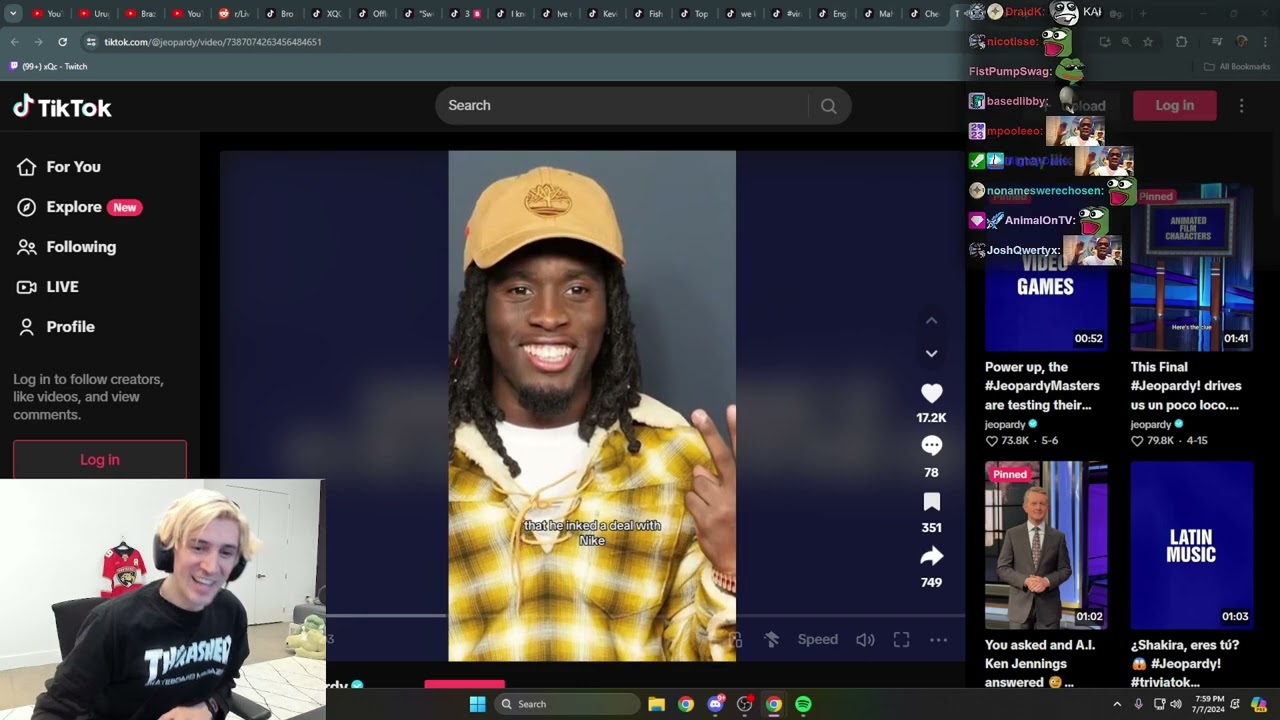Open the Latin Music thumbnail video
This screenshot has width=1280, height=720.
click(x=1191, y=545)
